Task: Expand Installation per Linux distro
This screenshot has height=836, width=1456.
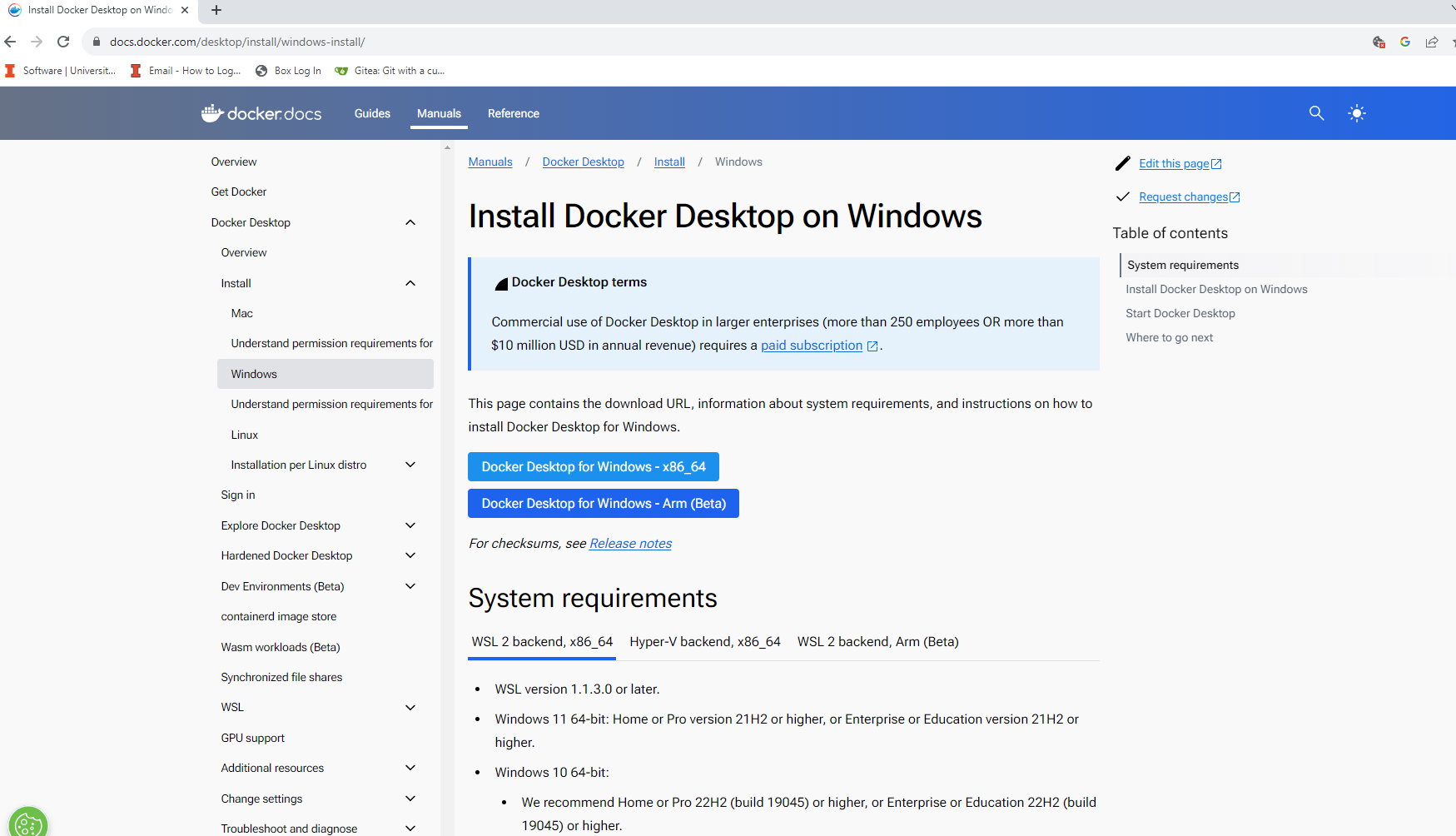Action: tap(410, 465)
